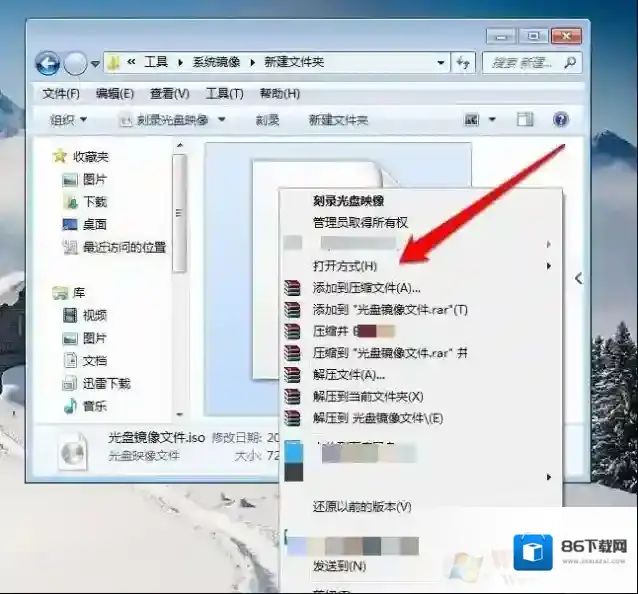
Task: Expand the arrow next to 刻录光盘映像 toolbar
Action: point(221,120)
